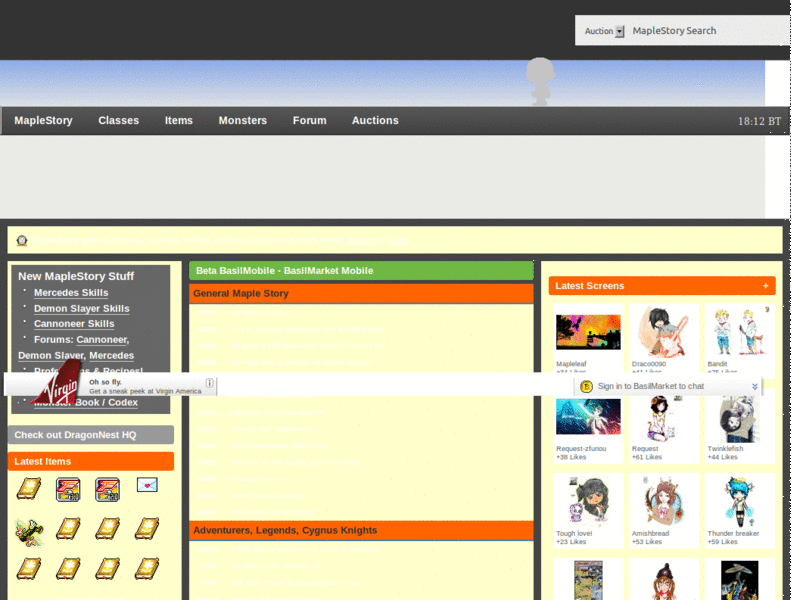
Task: Open thread 'Hellbanned people please read'
Action: pyautogui.click(x=278, y=446)
